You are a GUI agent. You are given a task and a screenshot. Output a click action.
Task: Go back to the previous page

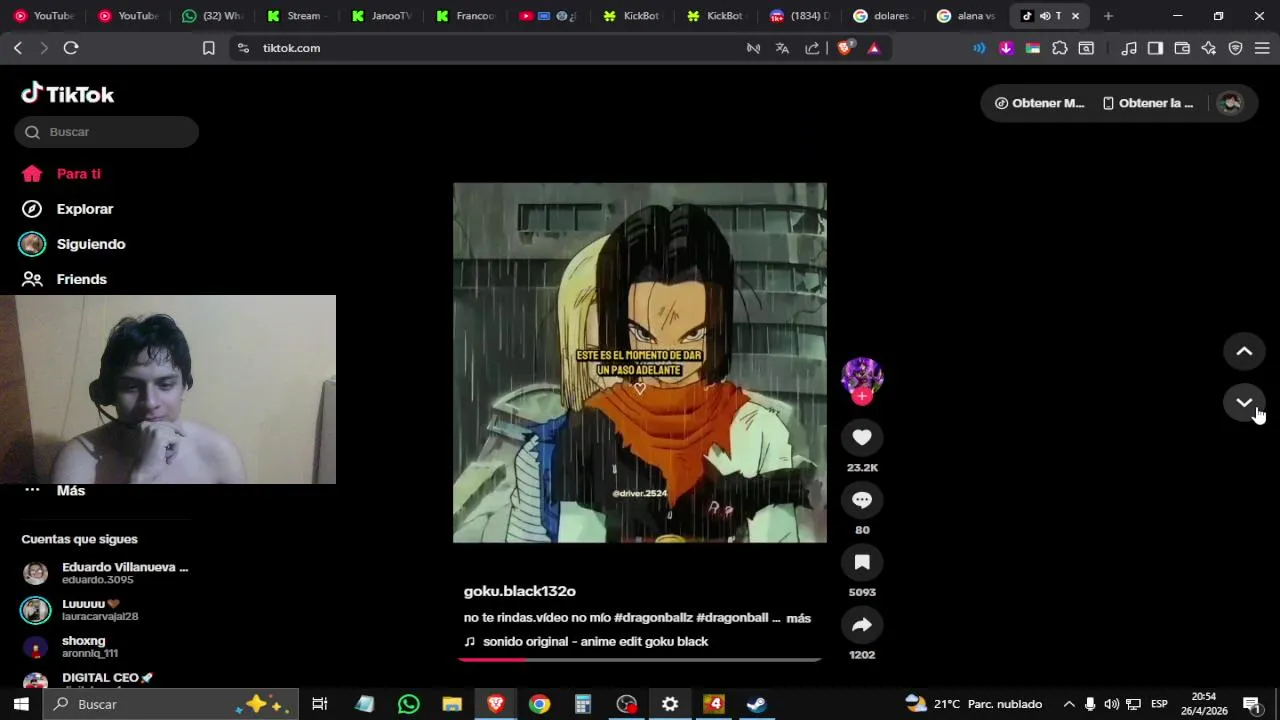(x=18, y=48)
